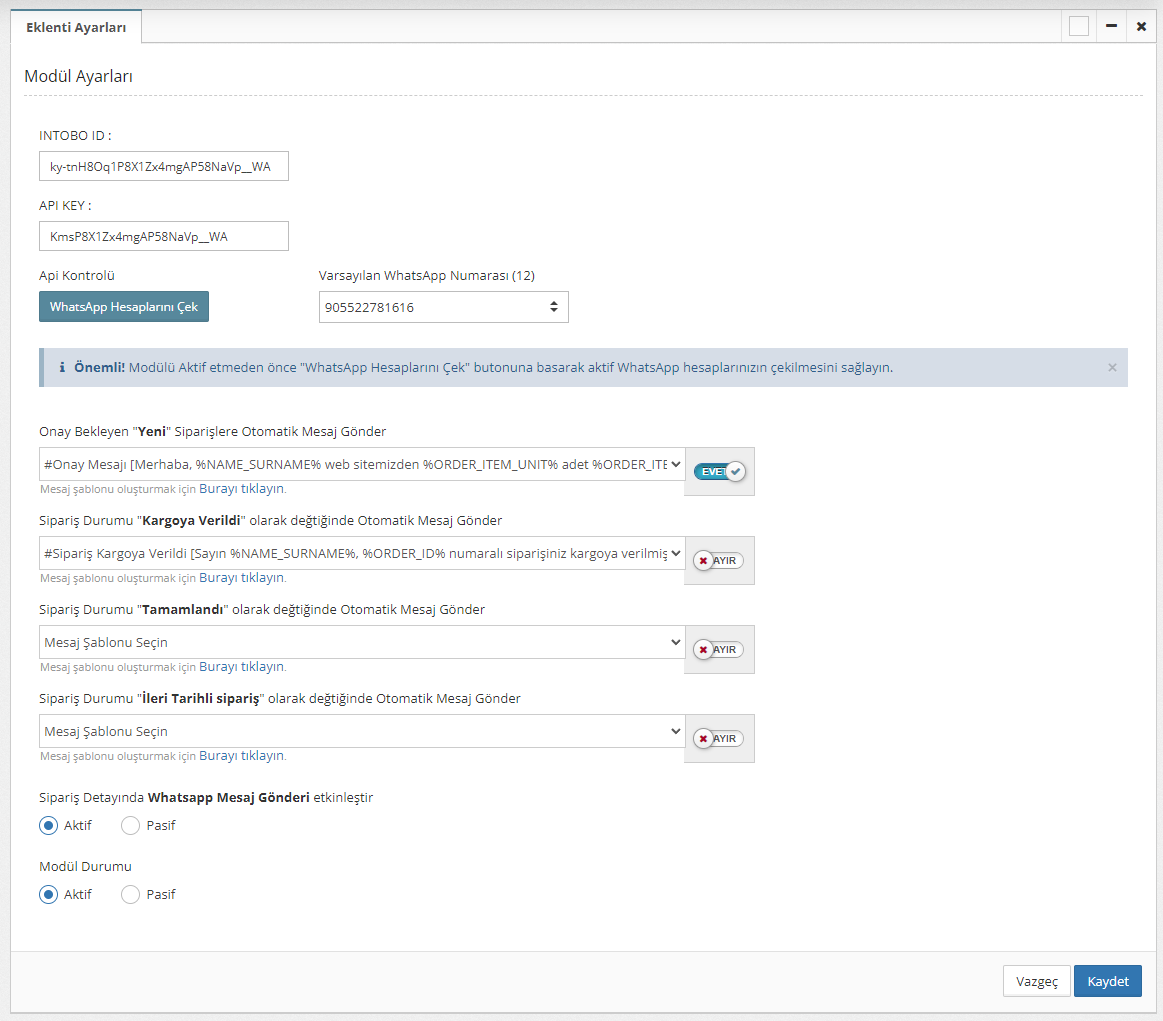The height and width of the screenshot is (1021, 1163).
Task: Click the info icon in Önemli alert
Action: 62,367
